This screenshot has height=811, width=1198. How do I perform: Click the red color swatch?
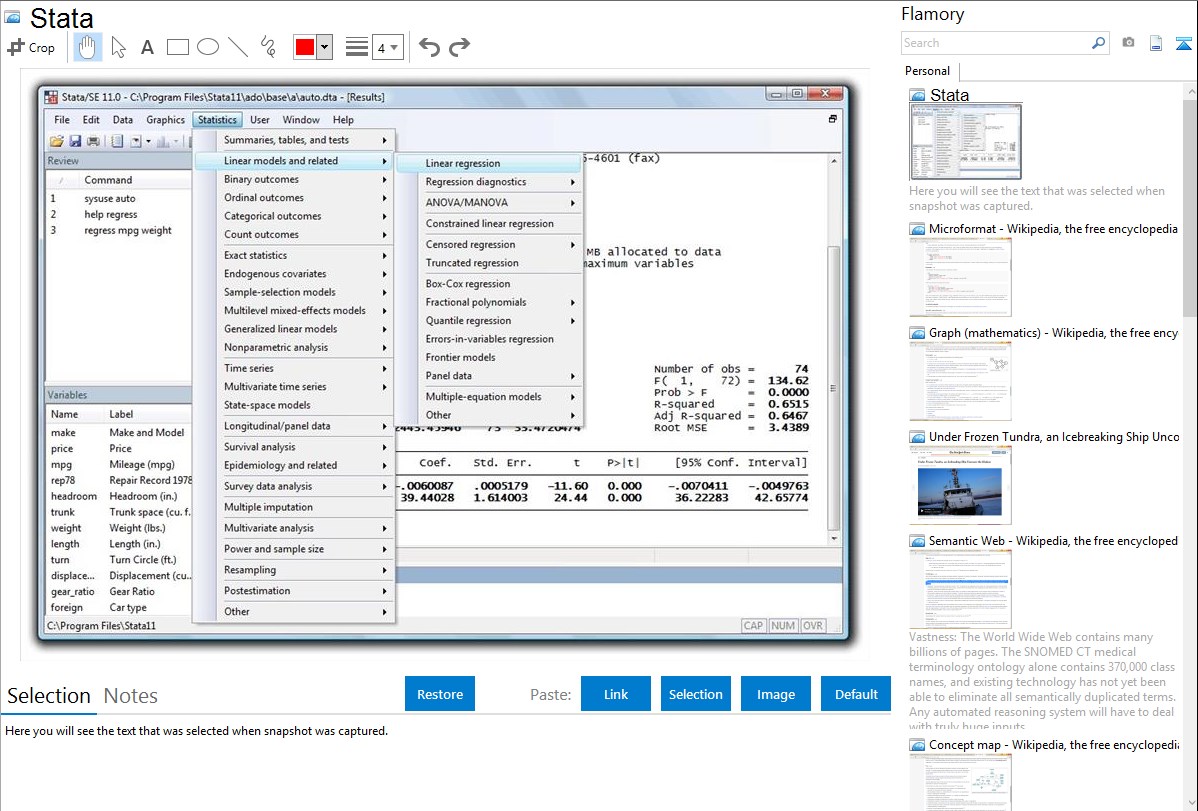[305, 47]
